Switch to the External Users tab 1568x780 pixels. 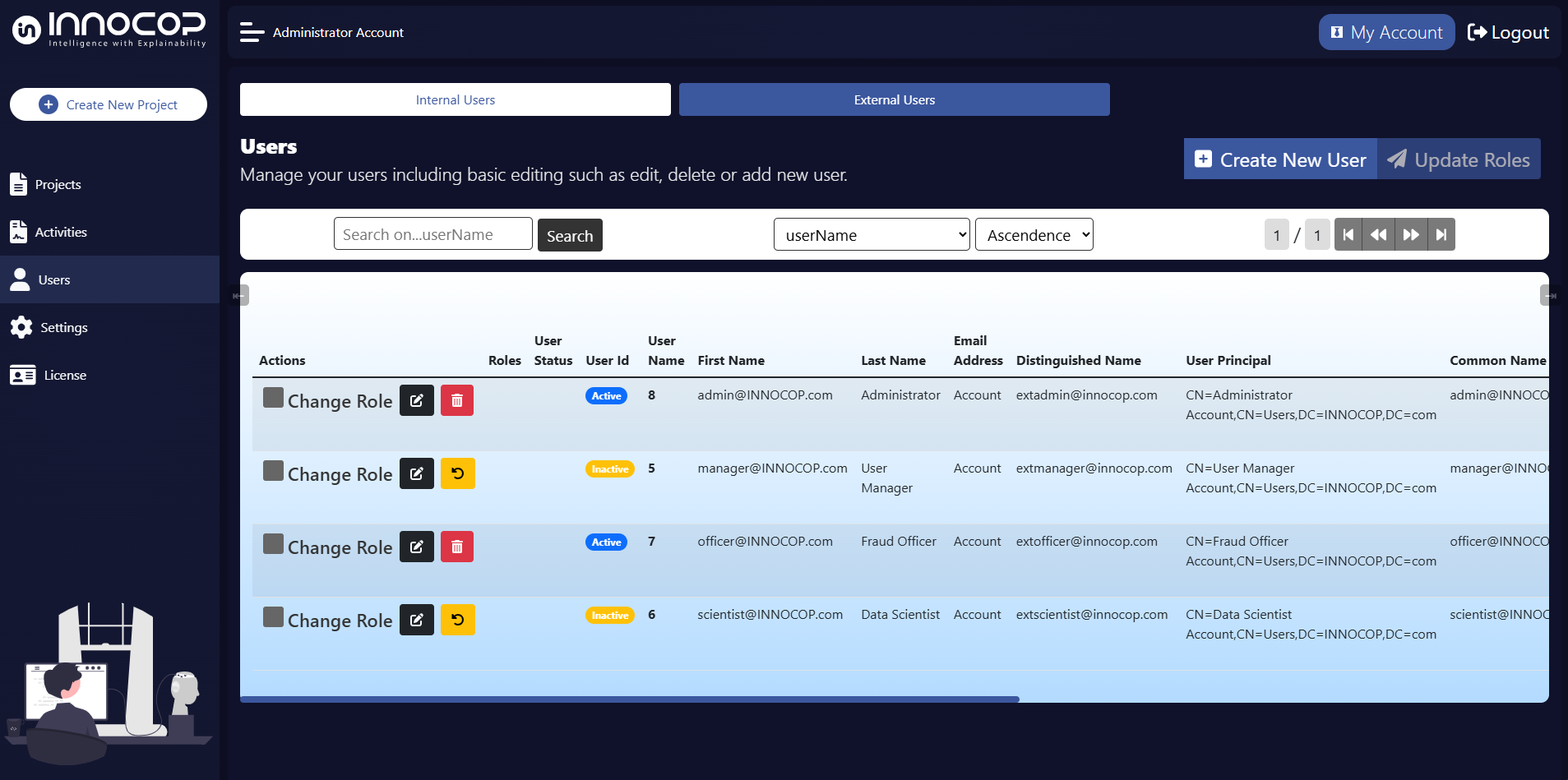click(895, 99)
